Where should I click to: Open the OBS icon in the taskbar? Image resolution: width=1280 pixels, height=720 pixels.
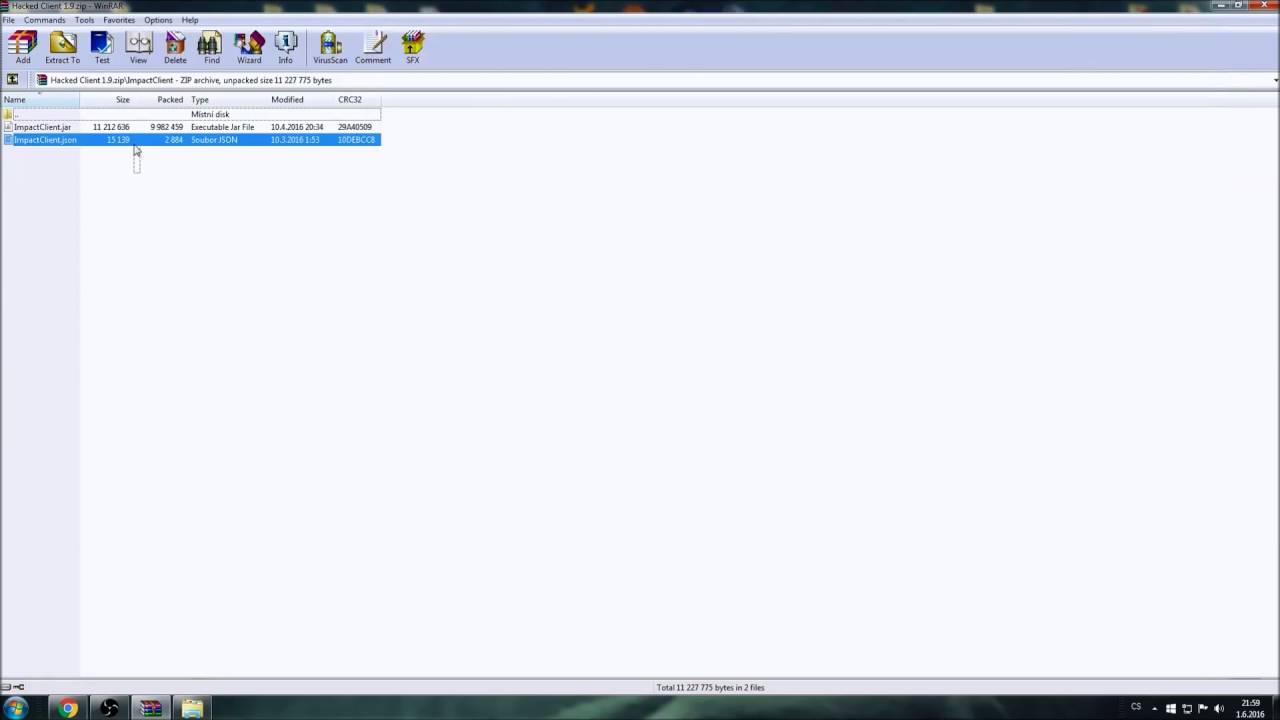110,708
